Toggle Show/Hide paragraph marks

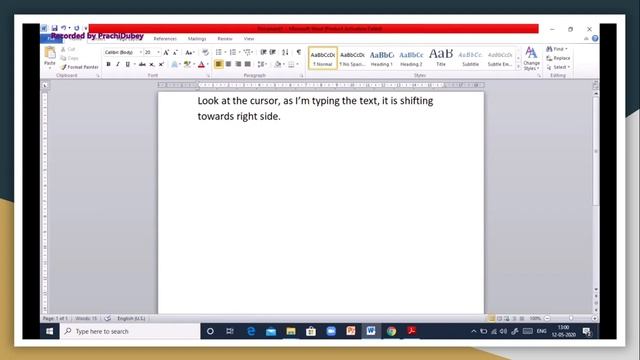(x=299, y=52)
